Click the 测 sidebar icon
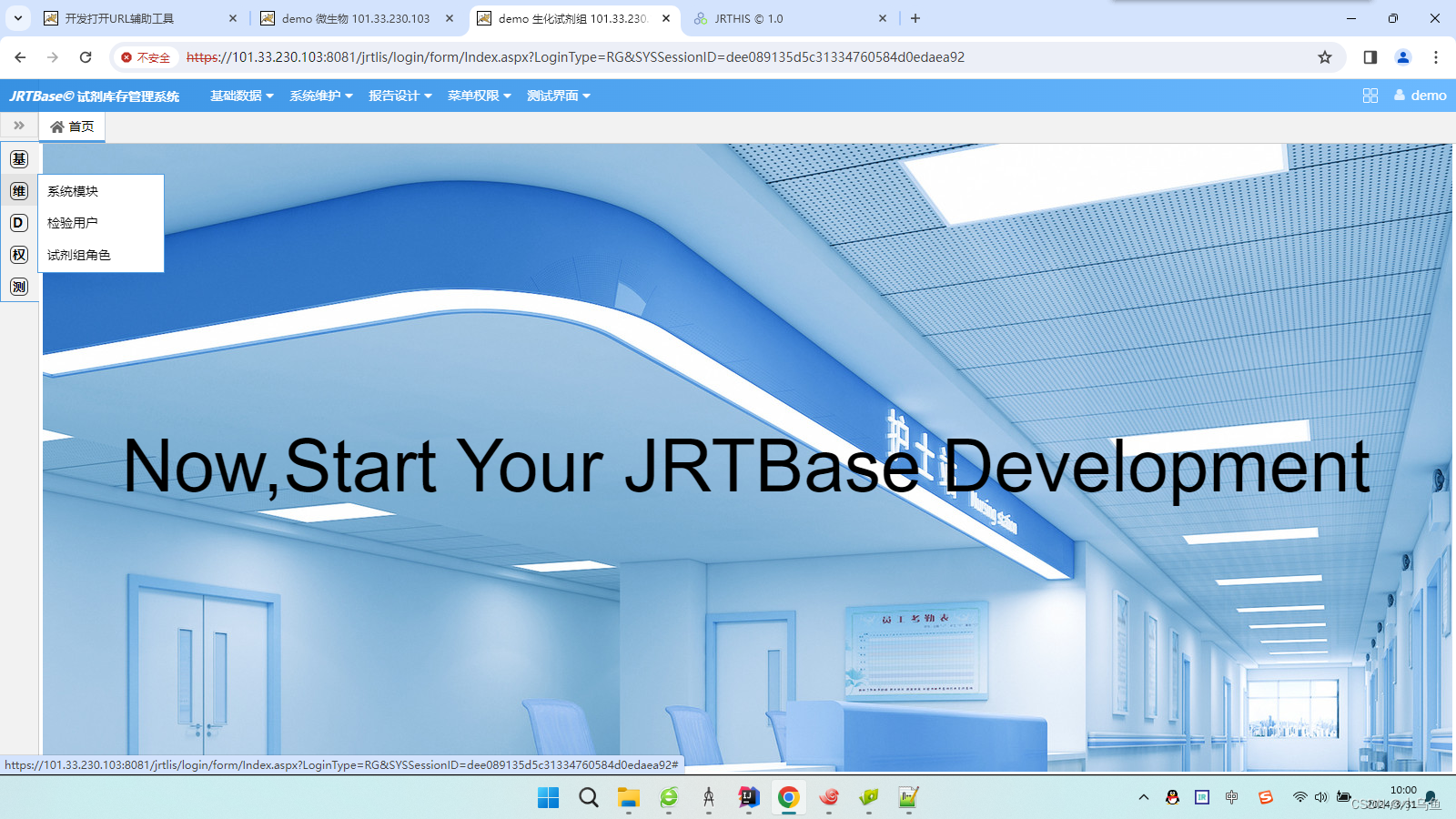 point(19,287)
